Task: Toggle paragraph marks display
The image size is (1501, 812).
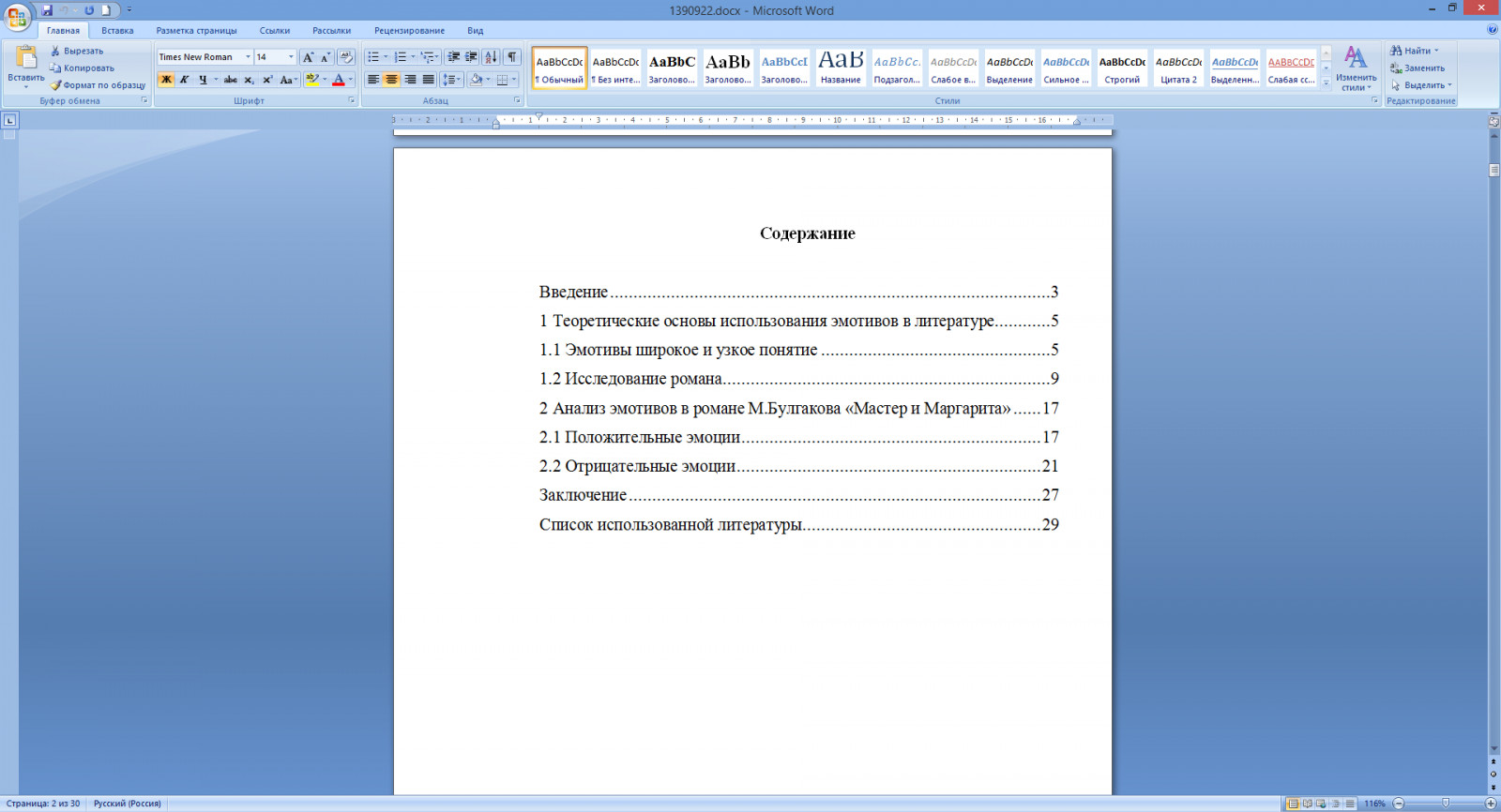Action: click(512, 57)
